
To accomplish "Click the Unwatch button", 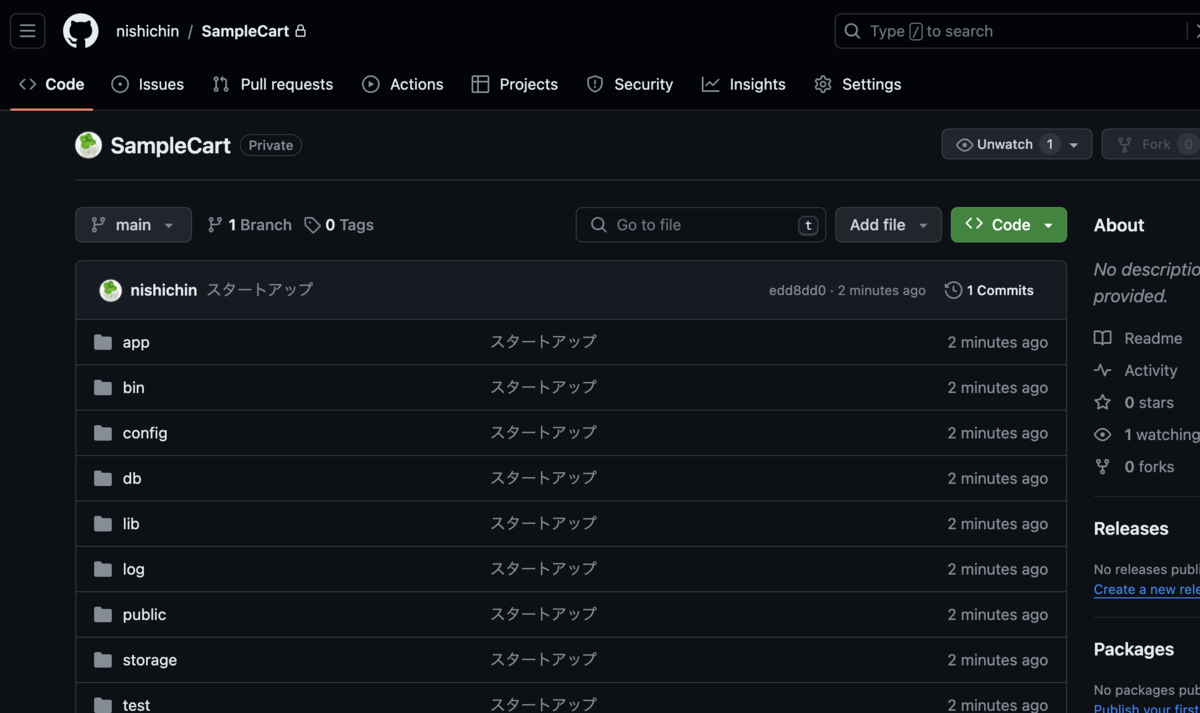I will coord(1003,144).
